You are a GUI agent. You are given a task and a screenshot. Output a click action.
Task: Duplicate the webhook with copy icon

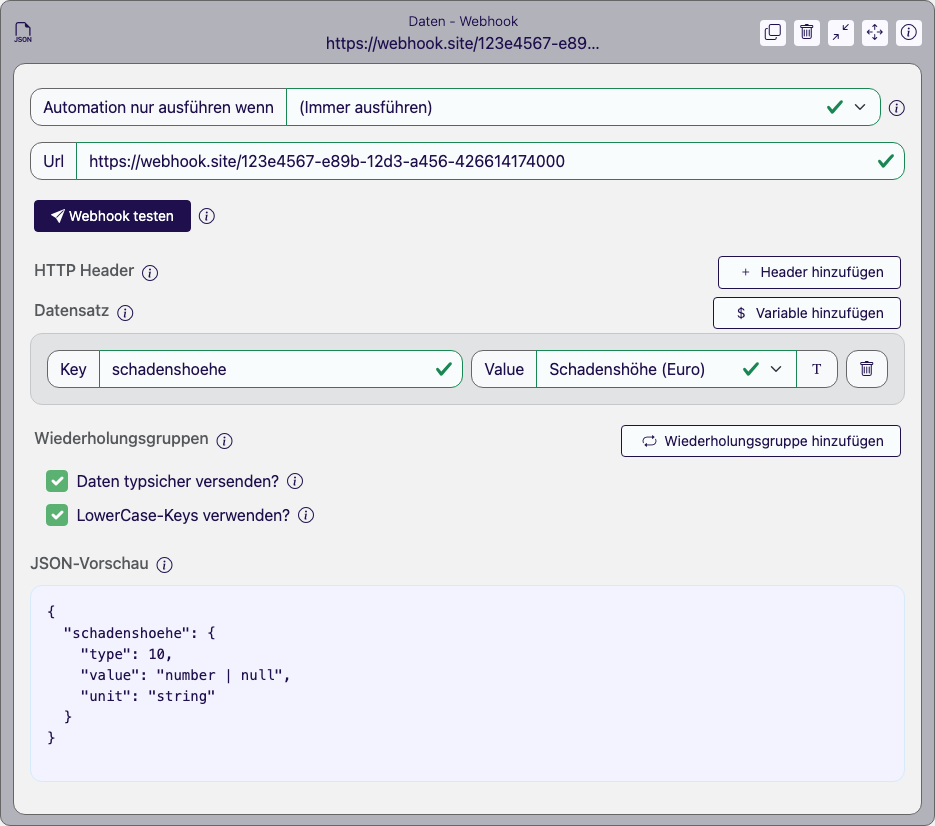773,32
